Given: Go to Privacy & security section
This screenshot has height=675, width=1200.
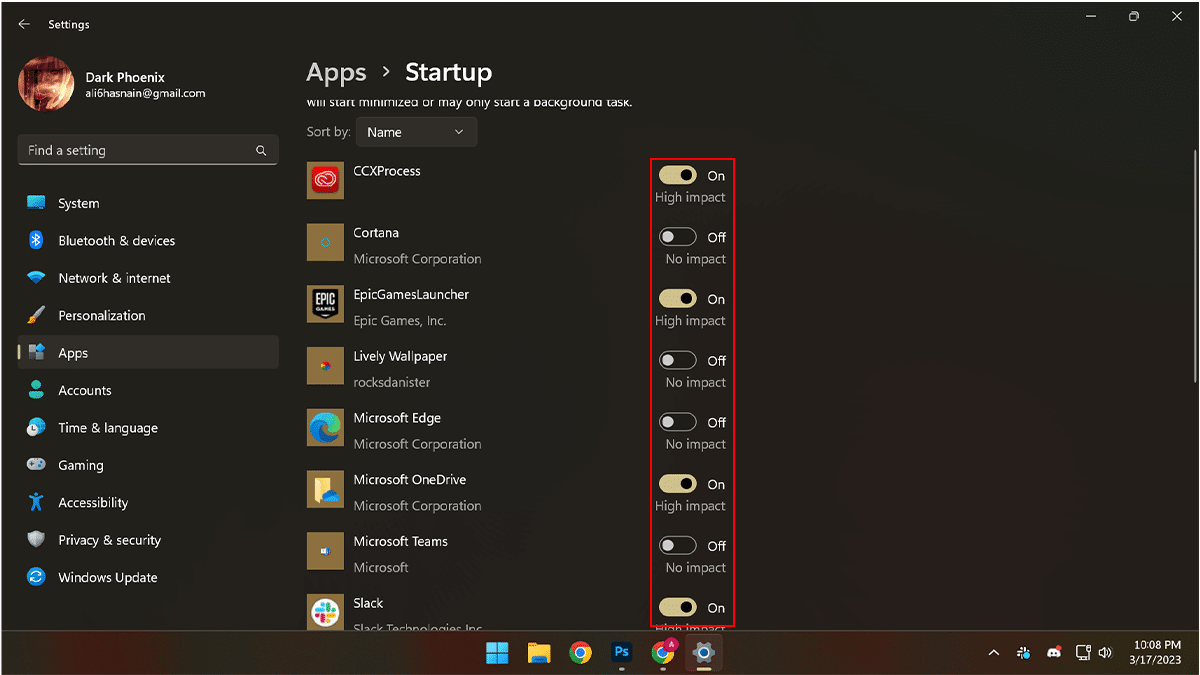Looking at the screenshot, I should (109, 540).
